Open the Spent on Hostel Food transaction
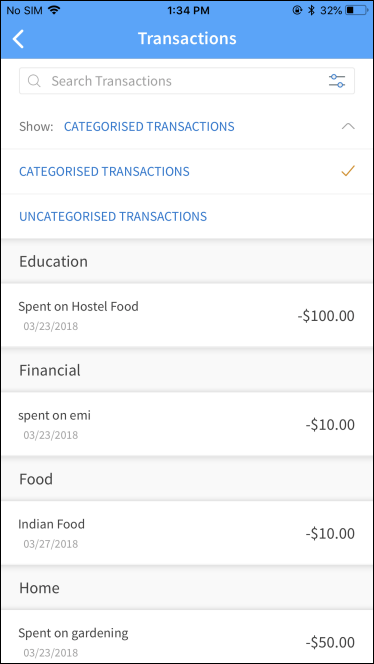The height and width of the screenshot is (664, 374). 187,315
